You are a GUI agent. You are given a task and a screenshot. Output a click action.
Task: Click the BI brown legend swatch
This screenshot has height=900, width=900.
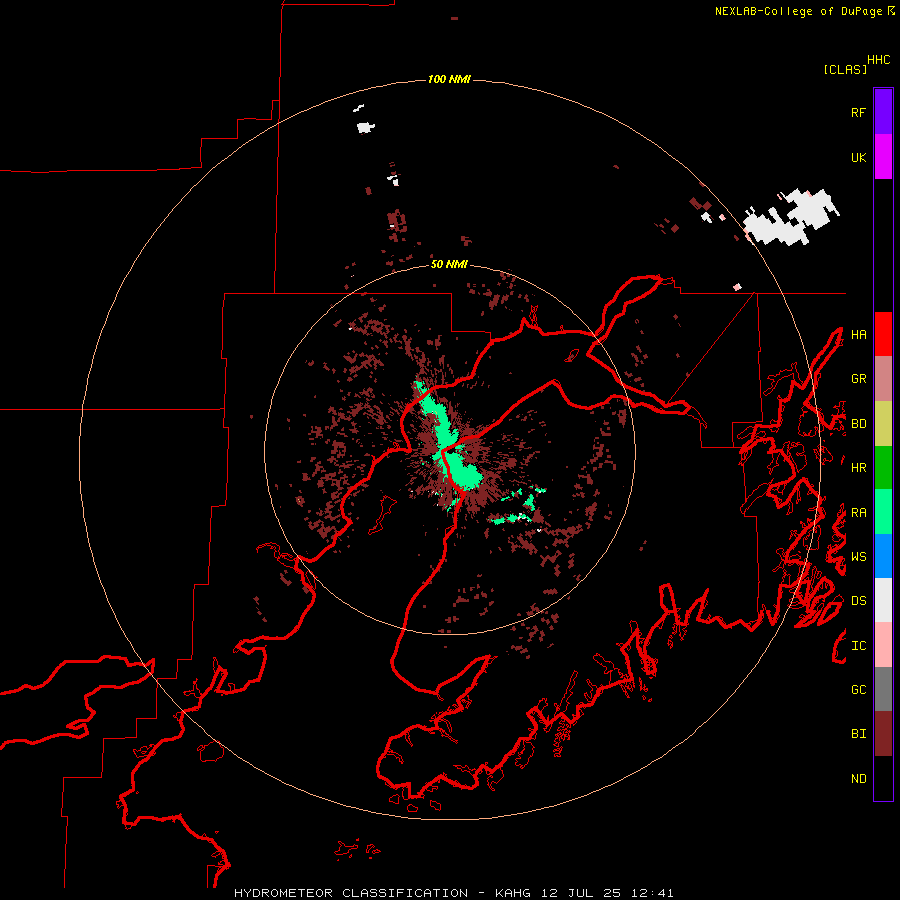coord(883,734)
